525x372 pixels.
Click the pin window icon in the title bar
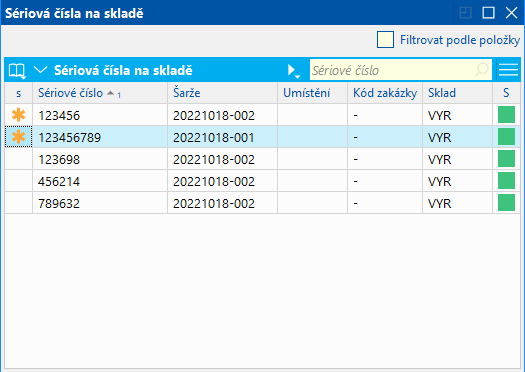pyautogui.click(x=465, y=13)
